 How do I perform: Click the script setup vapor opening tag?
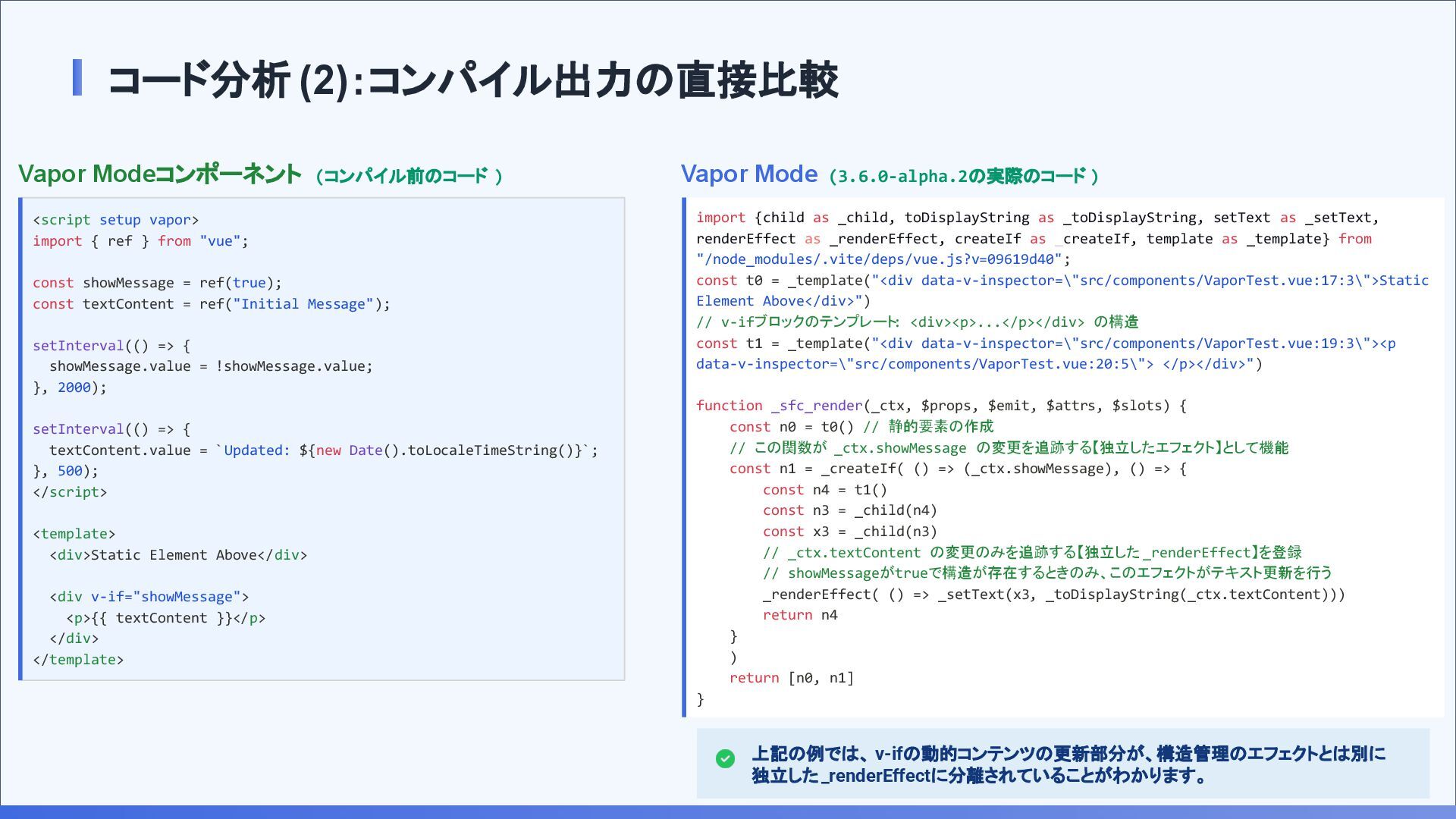tap(115, 220)
